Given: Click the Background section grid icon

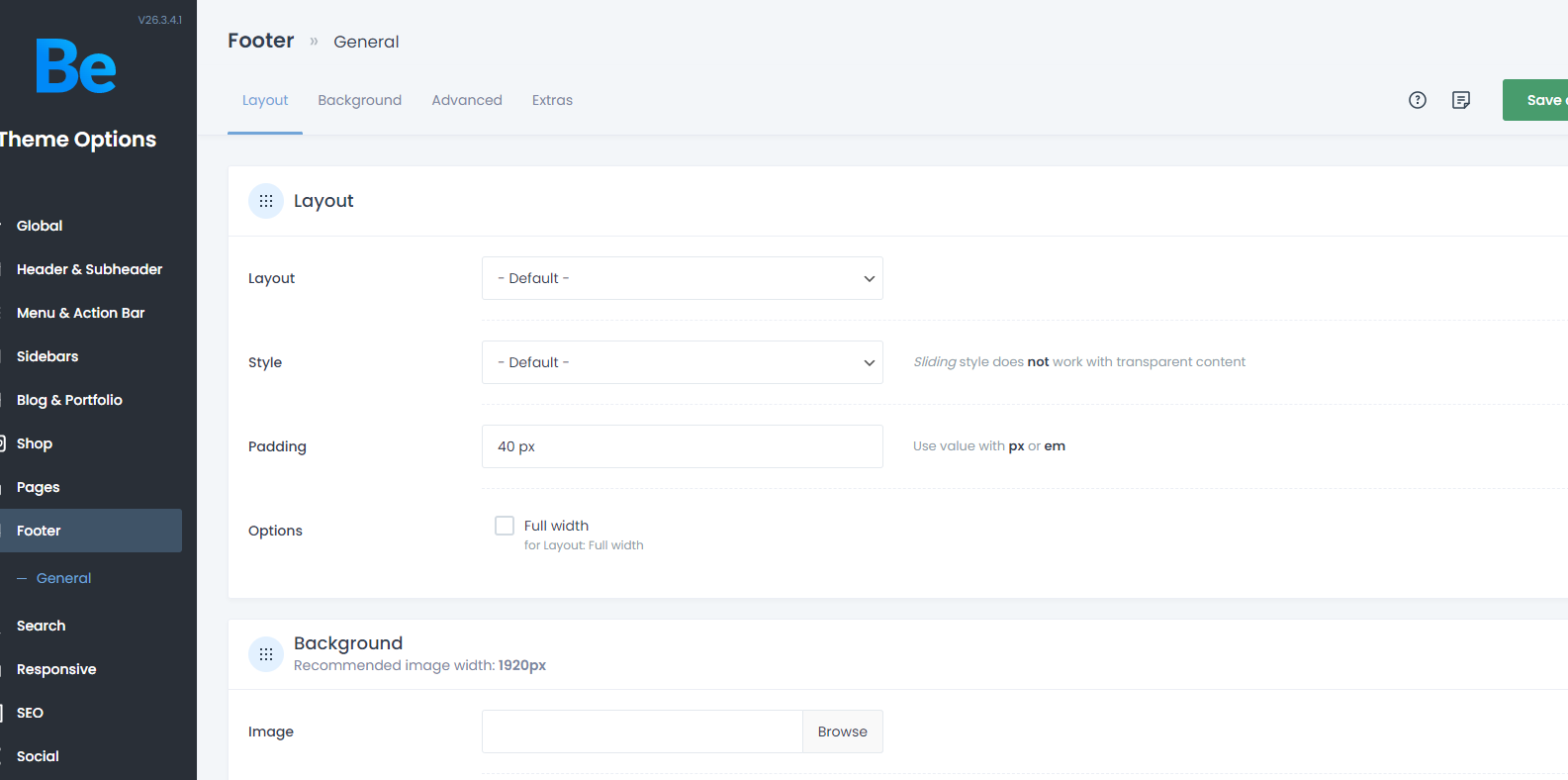Looking at the screenshot, I should [266, 654].
